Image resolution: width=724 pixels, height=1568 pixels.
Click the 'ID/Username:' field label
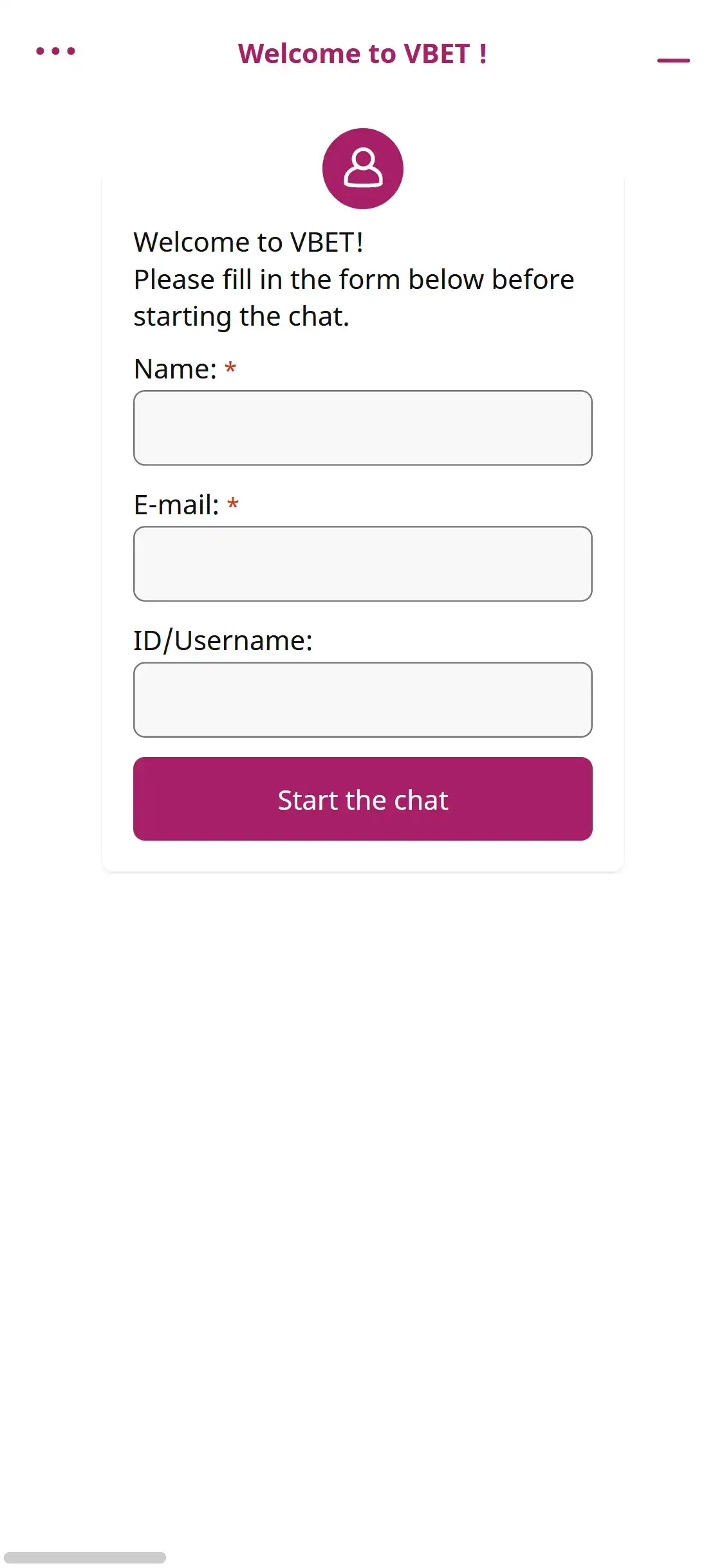pos(223,641)
